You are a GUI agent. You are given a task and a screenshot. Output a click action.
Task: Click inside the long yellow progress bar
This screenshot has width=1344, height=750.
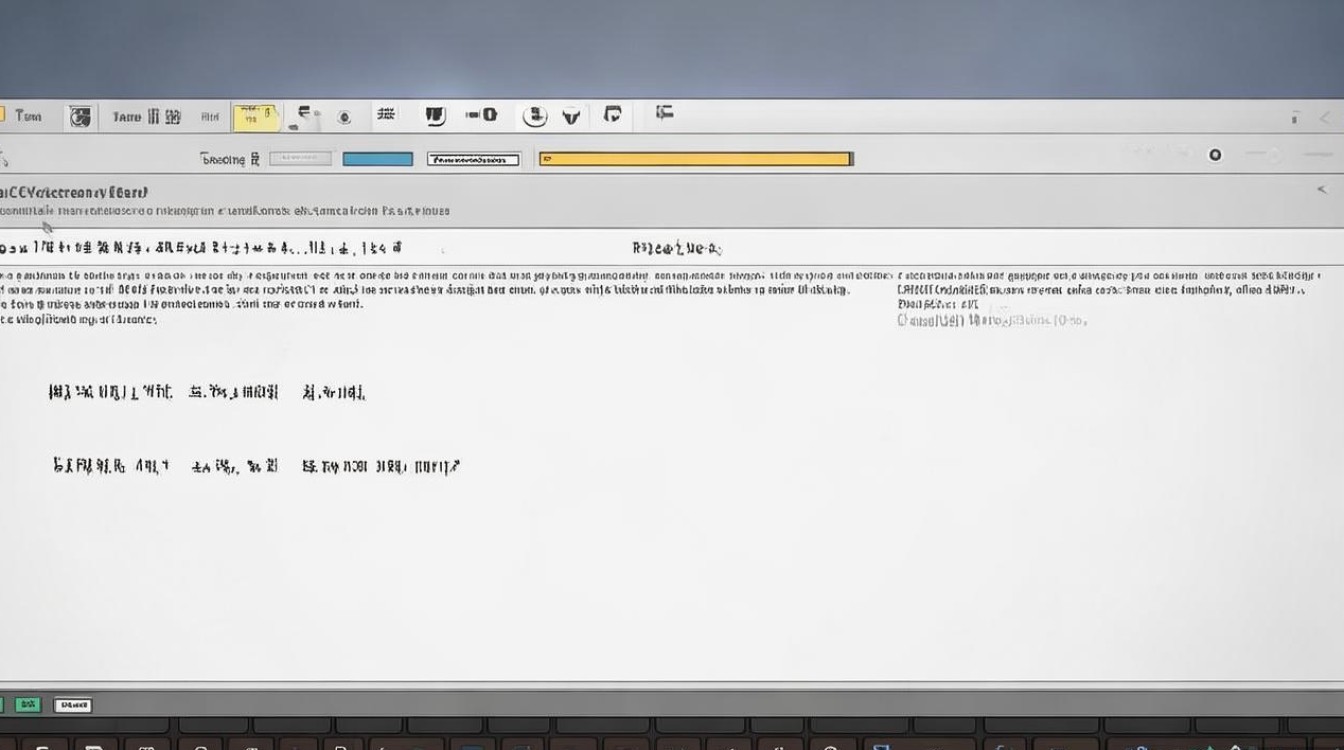(x=695, y=158)
